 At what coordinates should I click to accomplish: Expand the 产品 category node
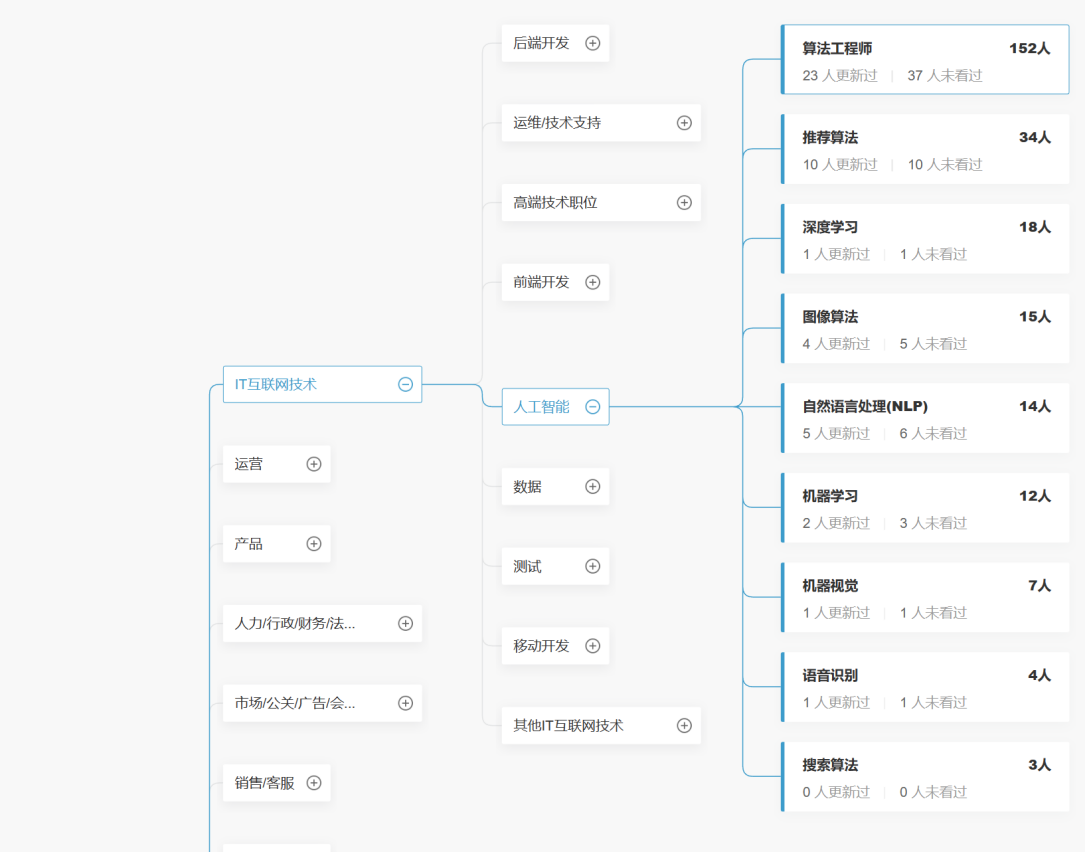(x=313, y=544)
